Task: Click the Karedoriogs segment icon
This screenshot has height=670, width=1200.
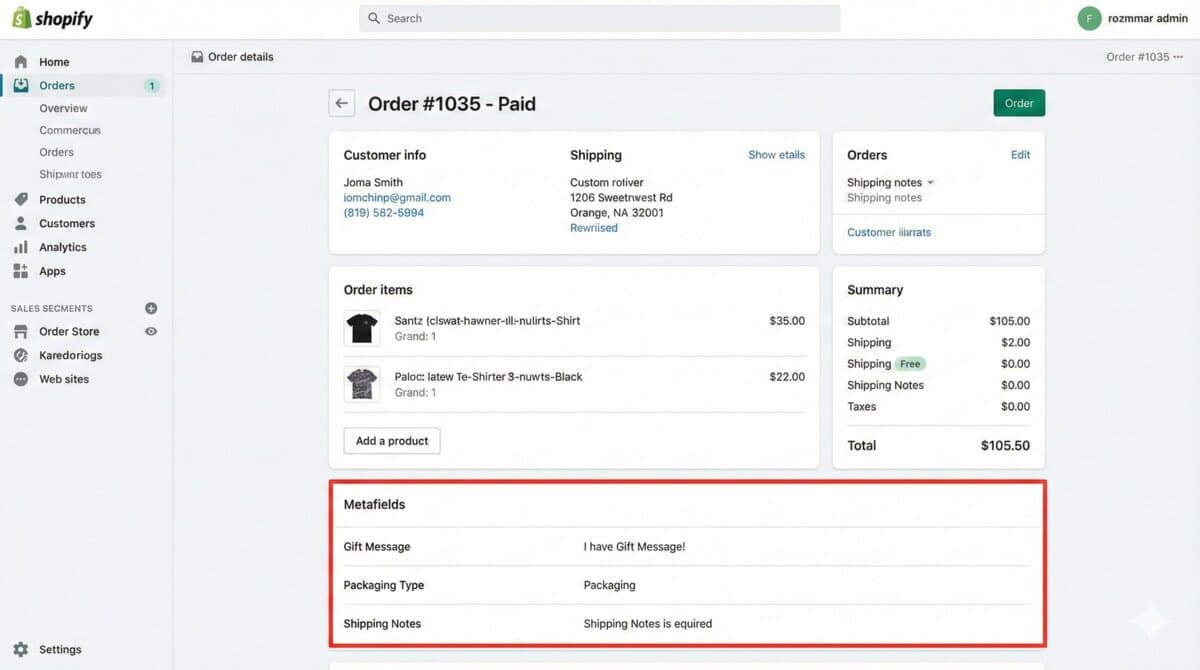Action: point(21,355)
